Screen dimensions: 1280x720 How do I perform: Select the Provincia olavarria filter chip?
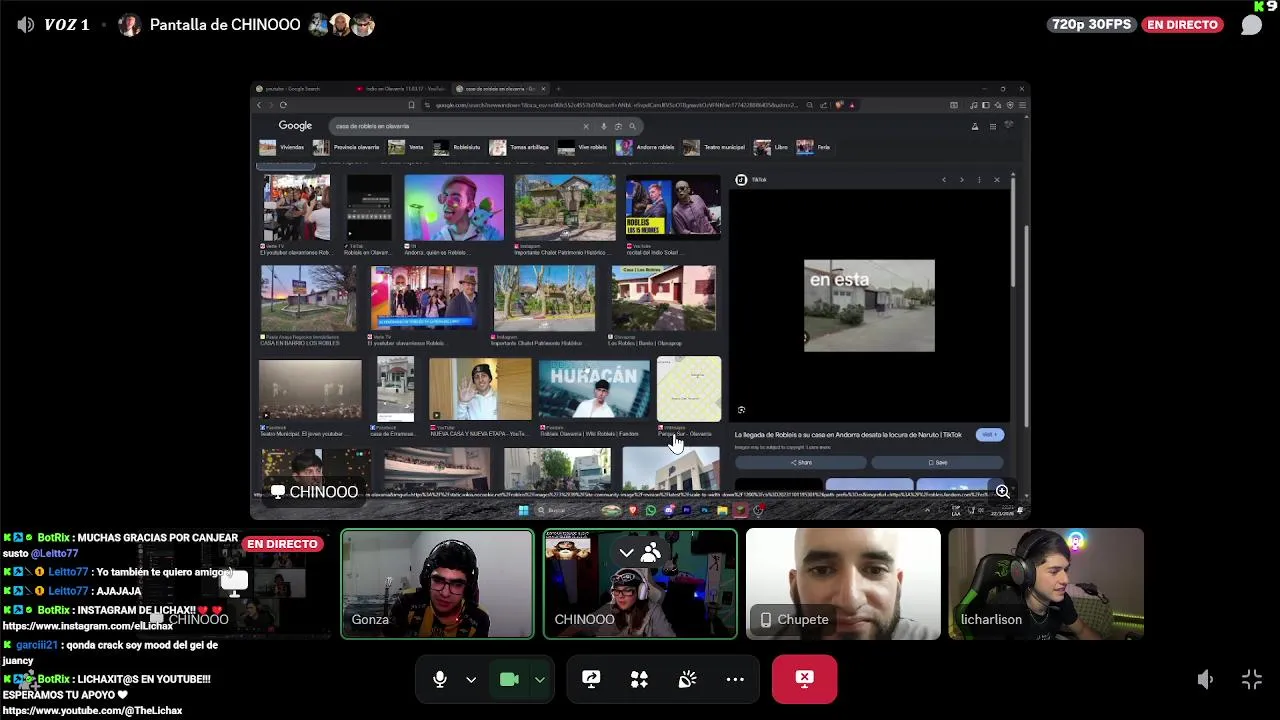[346, 147]
